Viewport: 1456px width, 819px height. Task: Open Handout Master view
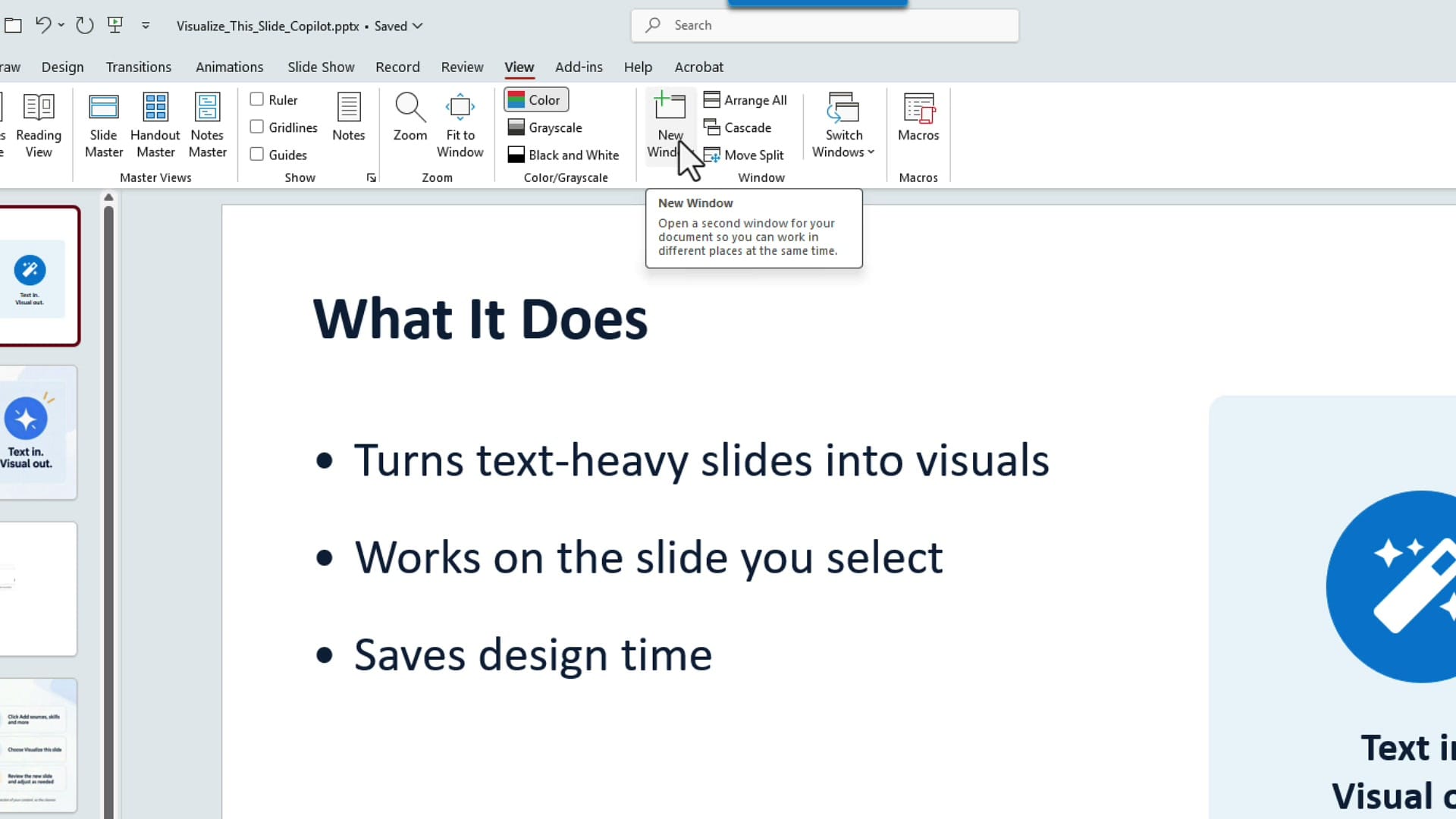tap(155, 125)
